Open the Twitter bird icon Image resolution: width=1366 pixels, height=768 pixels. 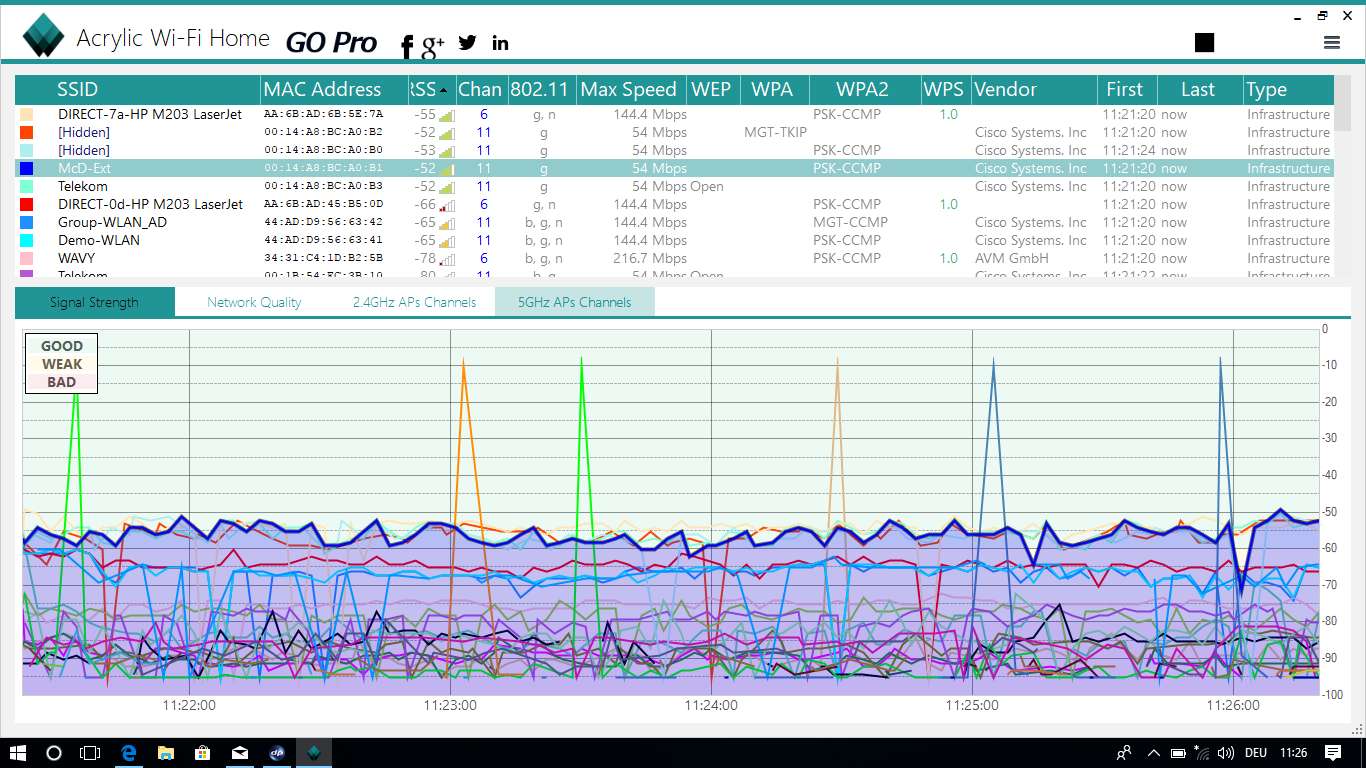click(x=467, y=42)
